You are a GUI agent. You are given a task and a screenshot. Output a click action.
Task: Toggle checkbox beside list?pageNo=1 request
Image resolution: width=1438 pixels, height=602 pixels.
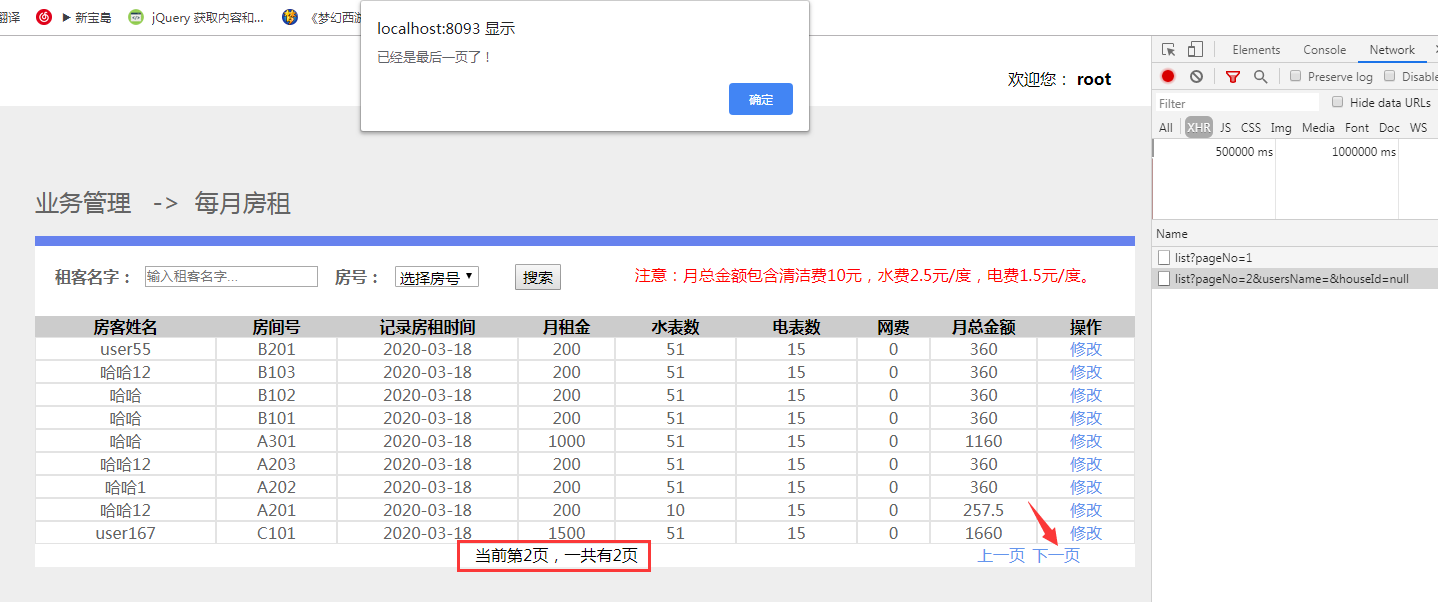pyautogui.click(x=1164, y=257)
